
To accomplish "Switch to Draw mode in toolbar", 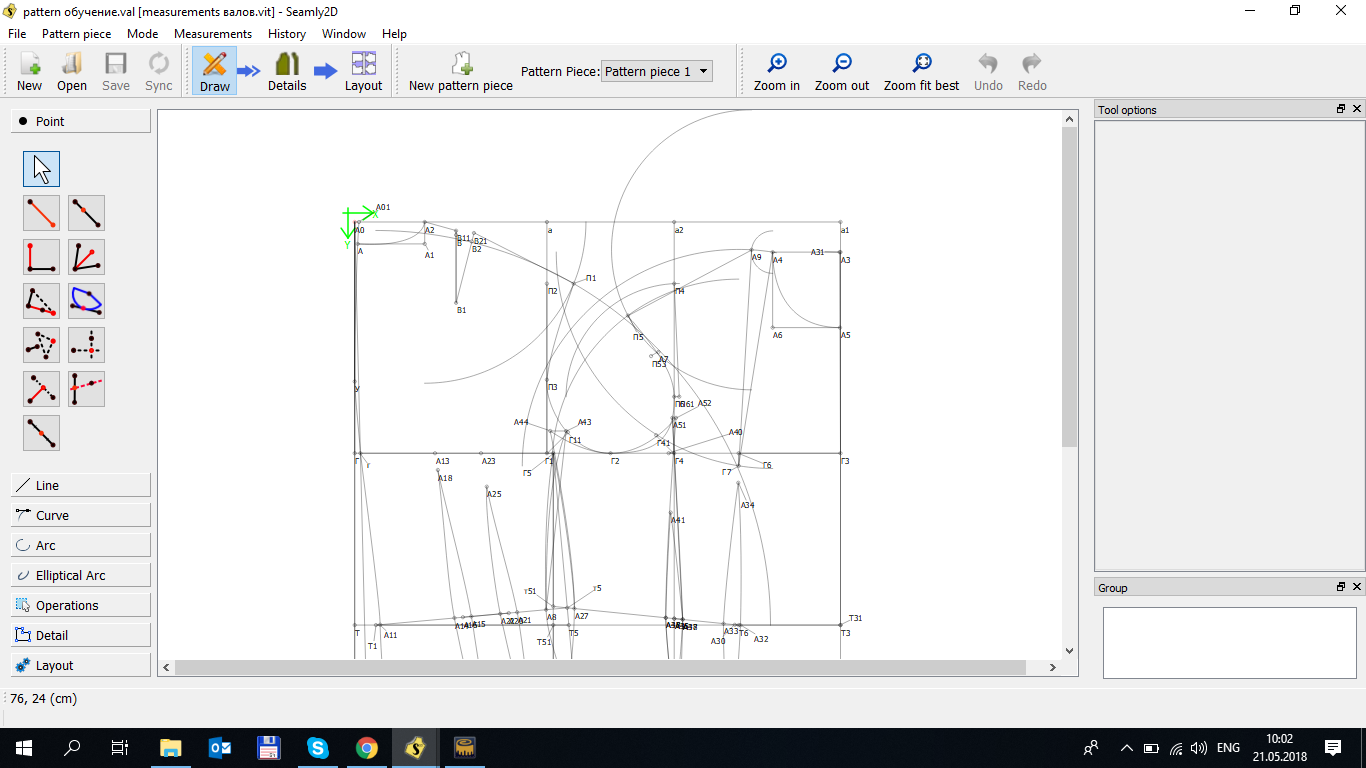I will tap(215, 71).
